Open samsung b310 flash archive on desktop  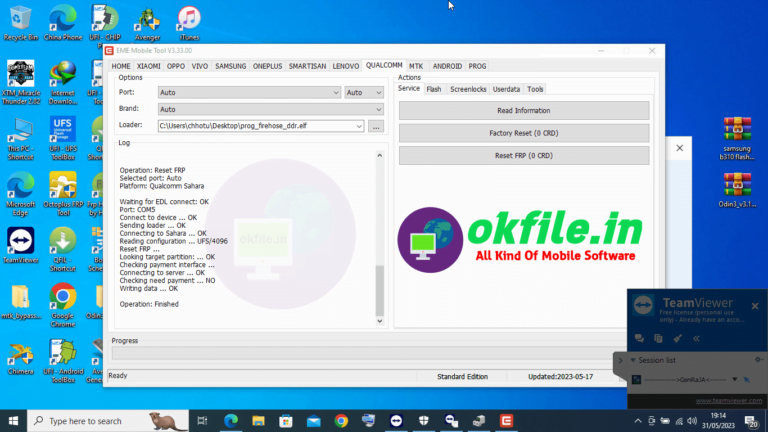[737, 139]
